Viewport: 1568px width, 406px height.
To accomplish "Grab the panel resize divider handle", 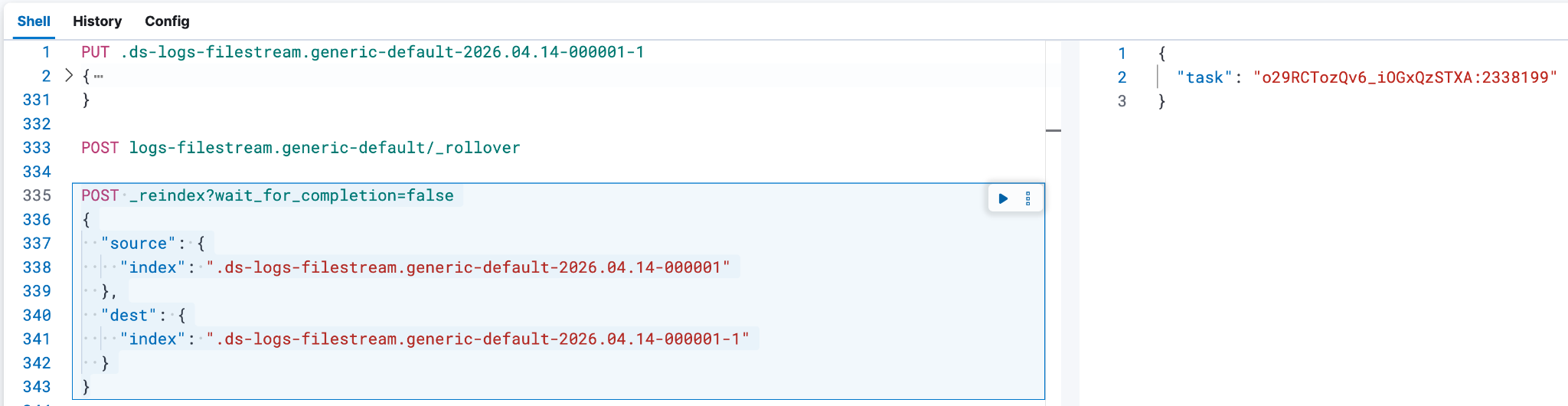I will point(1053,130).
